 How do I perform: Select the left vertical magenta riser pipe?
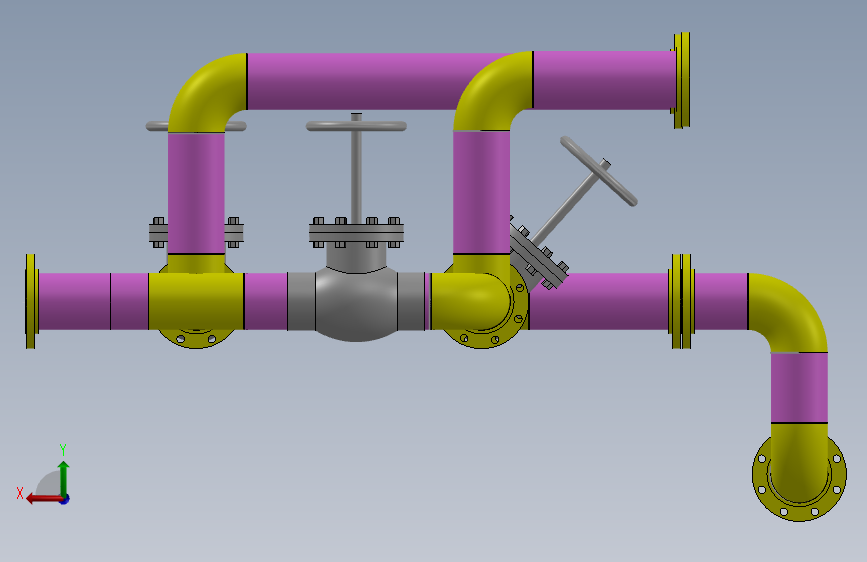[x=196, y=193]
